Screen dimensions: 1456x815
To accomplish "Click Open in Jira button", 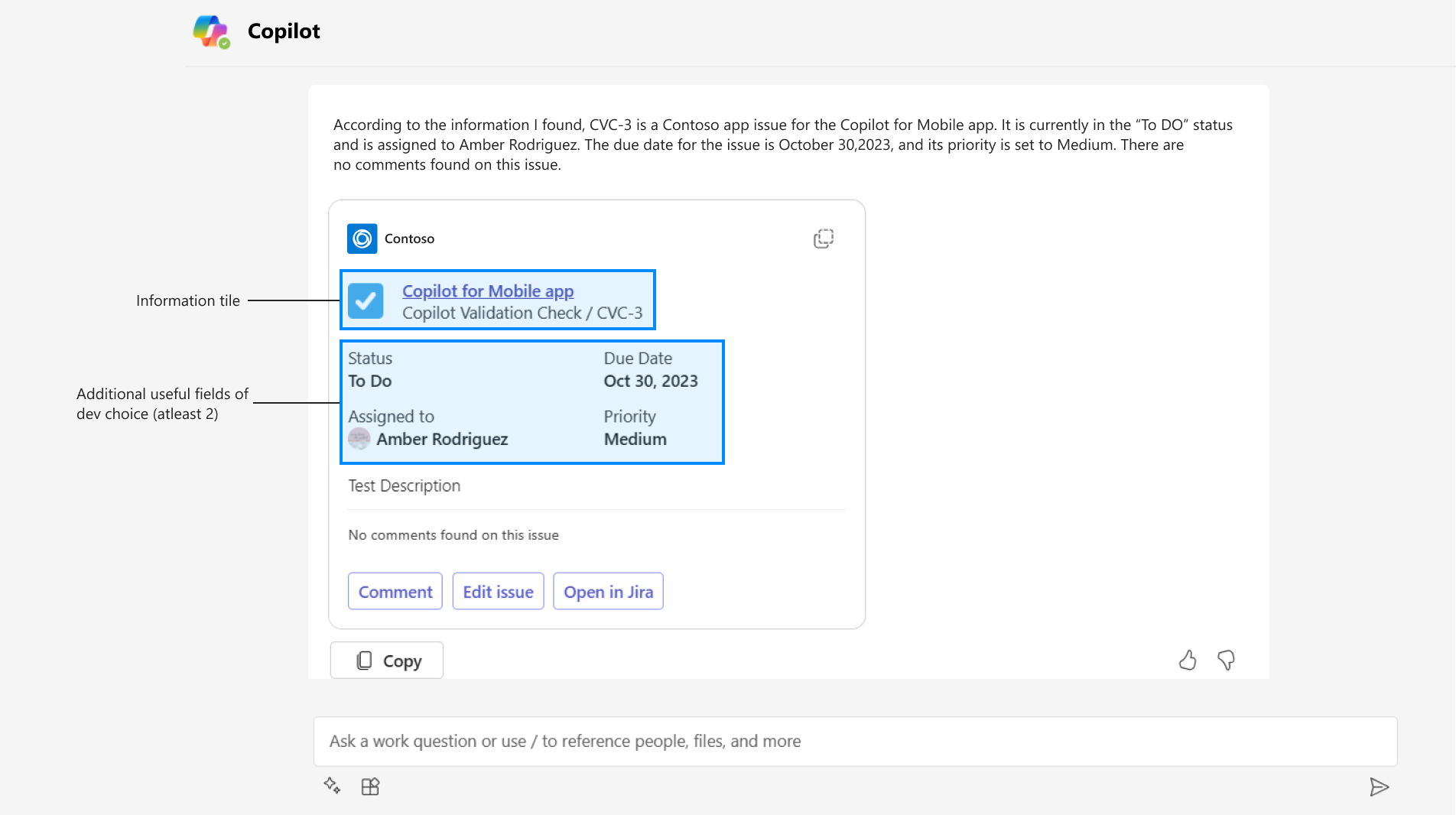I will point(609,592).
